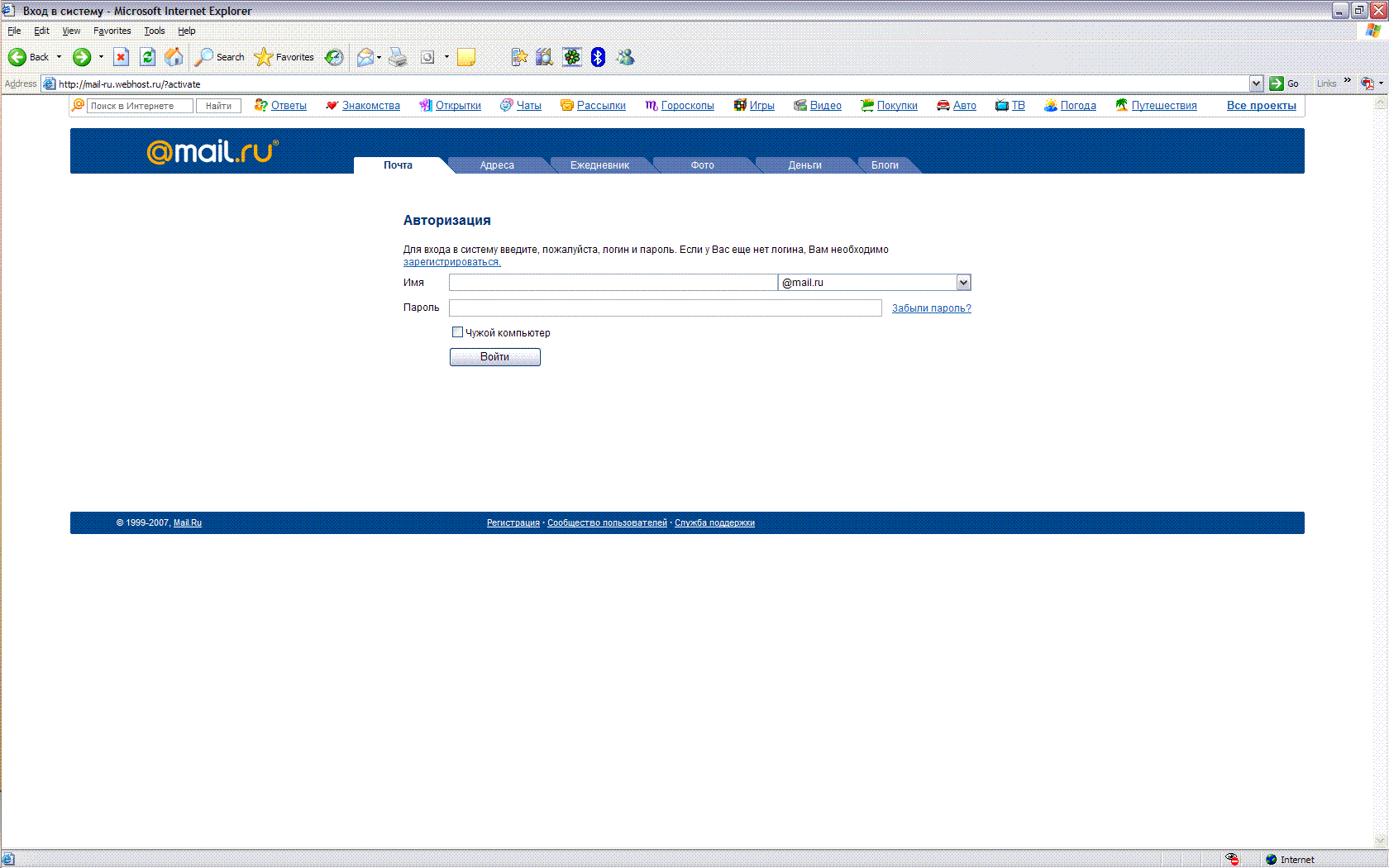This screenshot has height=868, width=1389.
Task: Switch to the Адреса tab
Action: tap(497, 165)
